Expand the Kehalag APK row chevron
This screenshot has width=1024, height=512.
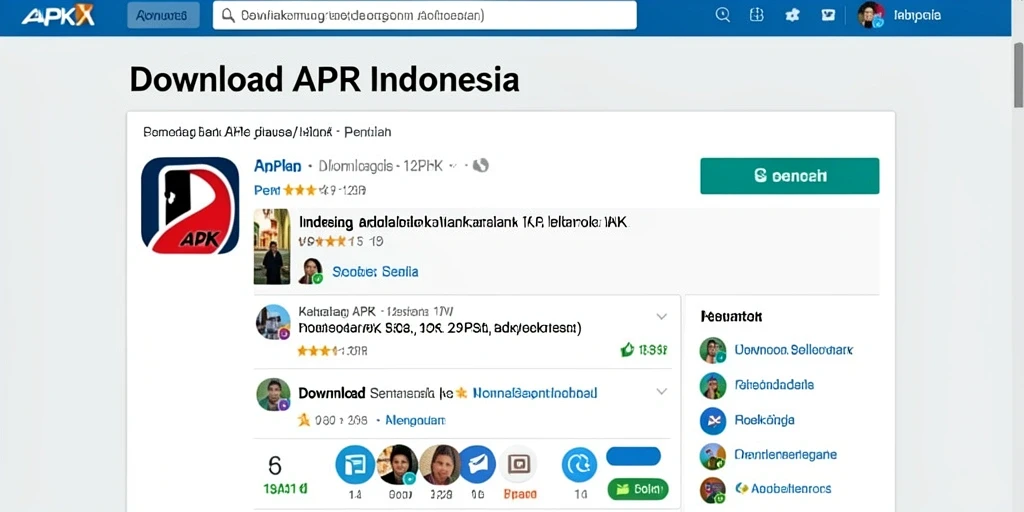pyautogui.click(x=662, y=317)
